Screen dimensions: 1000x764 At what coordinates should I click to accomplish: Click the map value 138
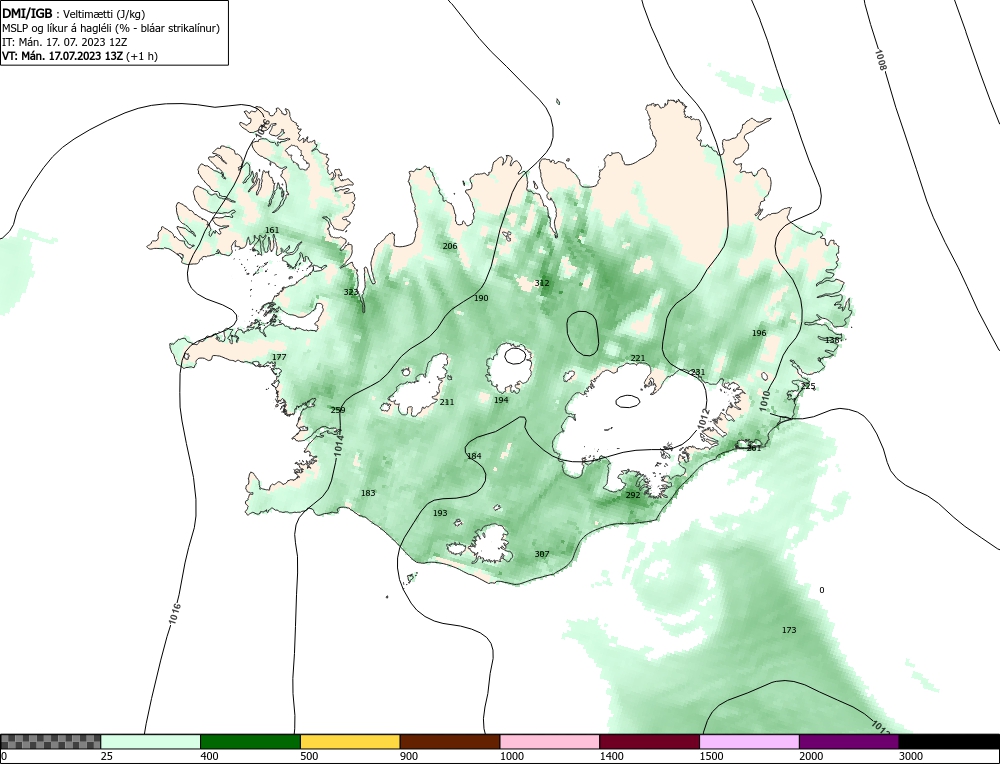832,340
